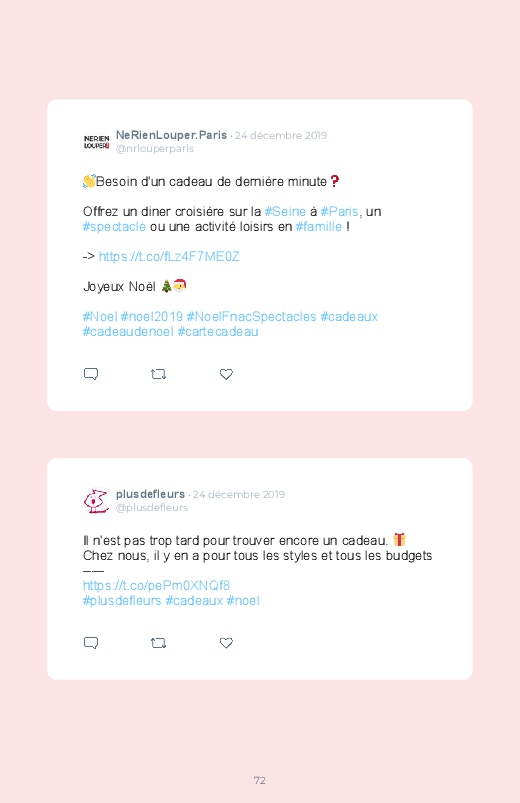Click reply icon on NeRienLouper.Paris tweet
This screenshot has width=520, height=803.
pos(91,374)
